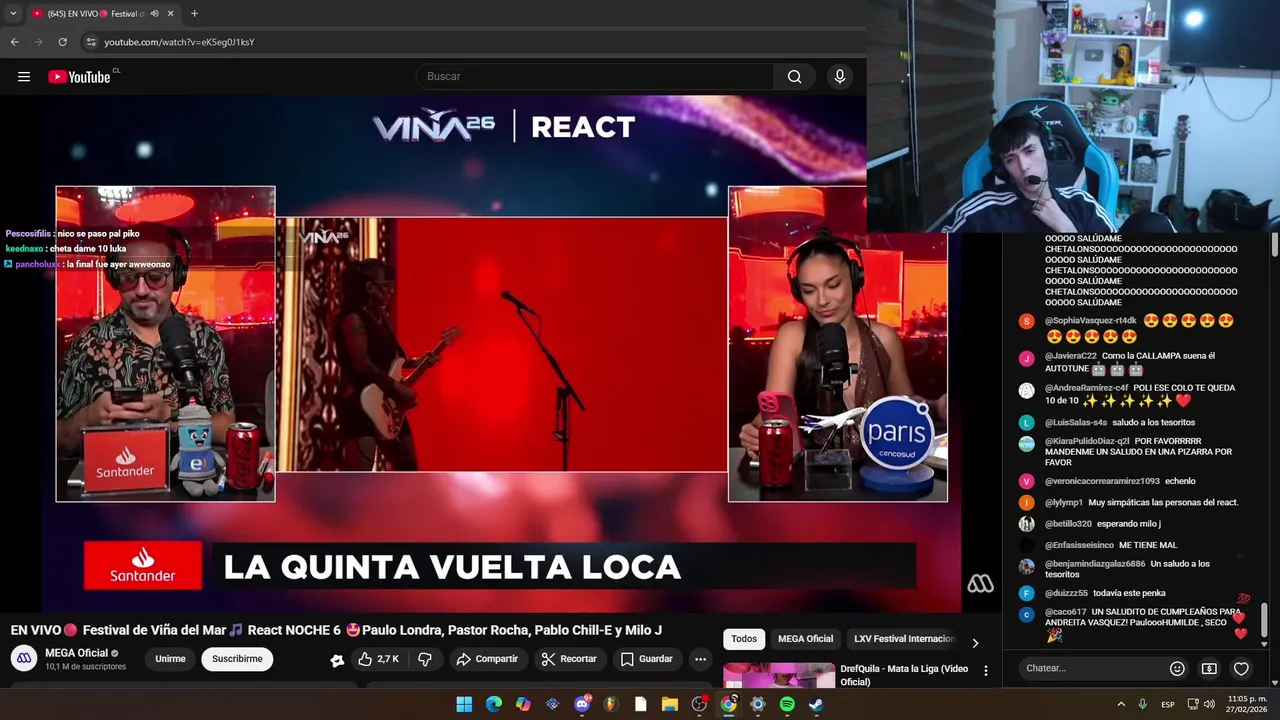The height and width of the screenshot is (720, 1280).
Task: Click @JavieraC22 chat message author
Action: (1071, 356)
